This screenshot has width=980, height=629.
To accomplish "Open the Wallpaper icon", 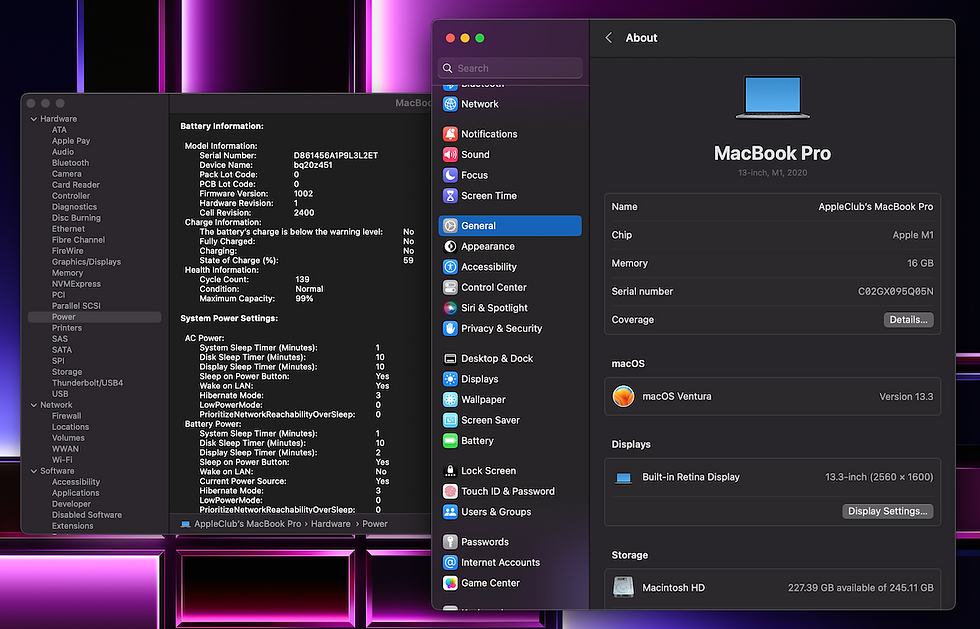I will tap(450, 400).
